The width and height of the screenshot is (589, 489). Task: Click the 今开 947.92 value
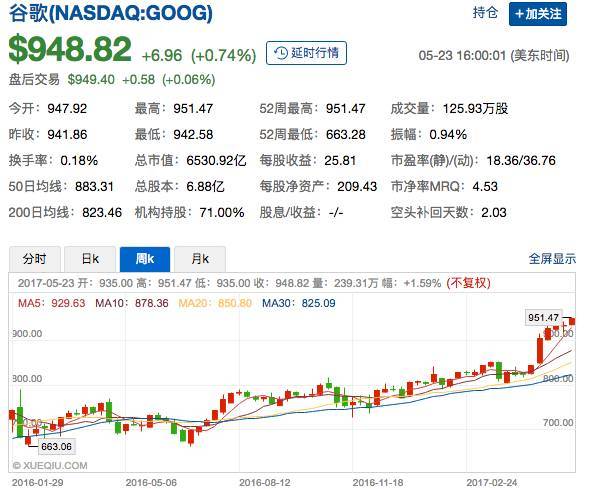click(67, 109)
